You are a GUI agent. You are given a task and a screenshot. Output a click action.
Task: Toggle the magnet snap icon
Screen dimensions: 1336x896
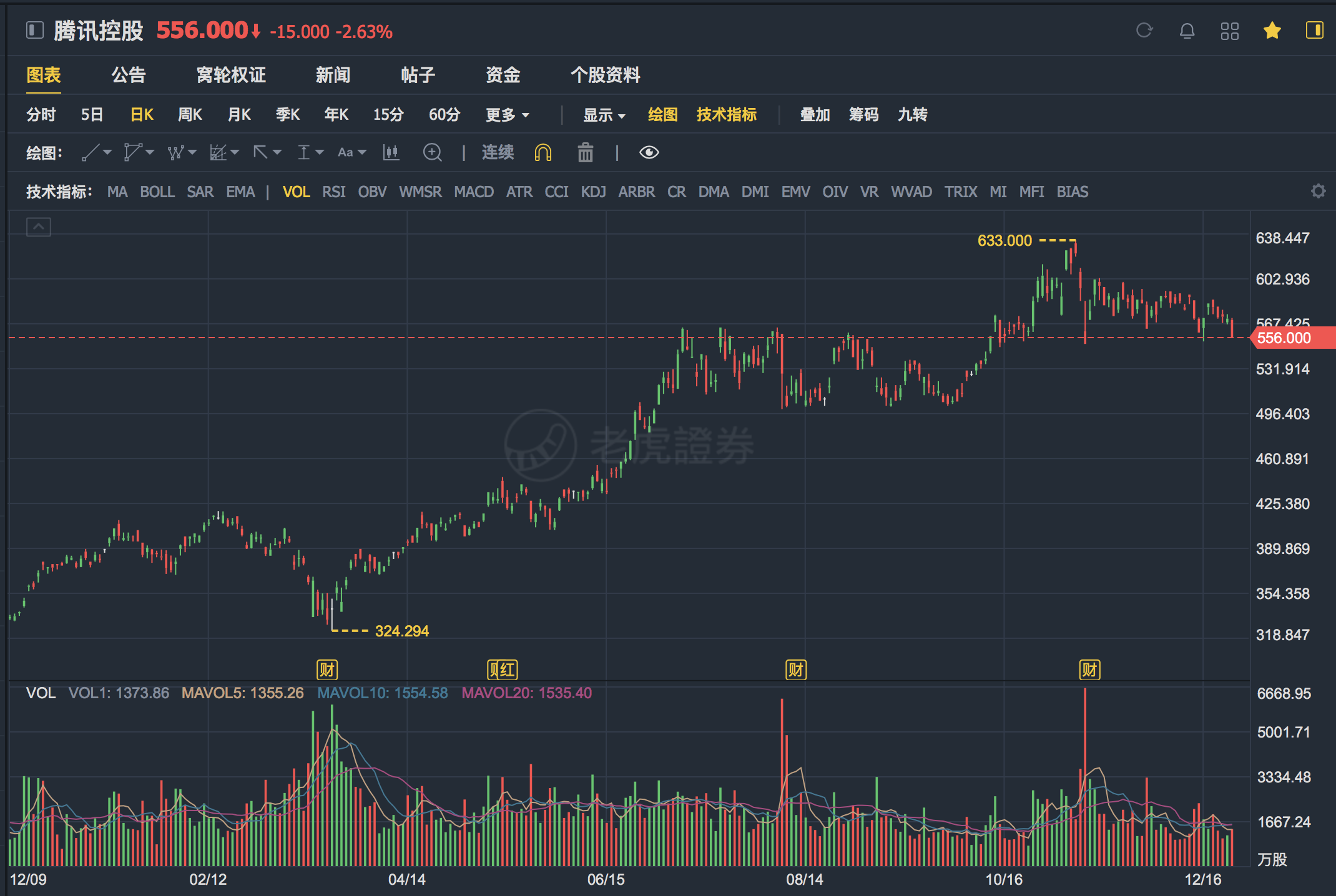543,152
